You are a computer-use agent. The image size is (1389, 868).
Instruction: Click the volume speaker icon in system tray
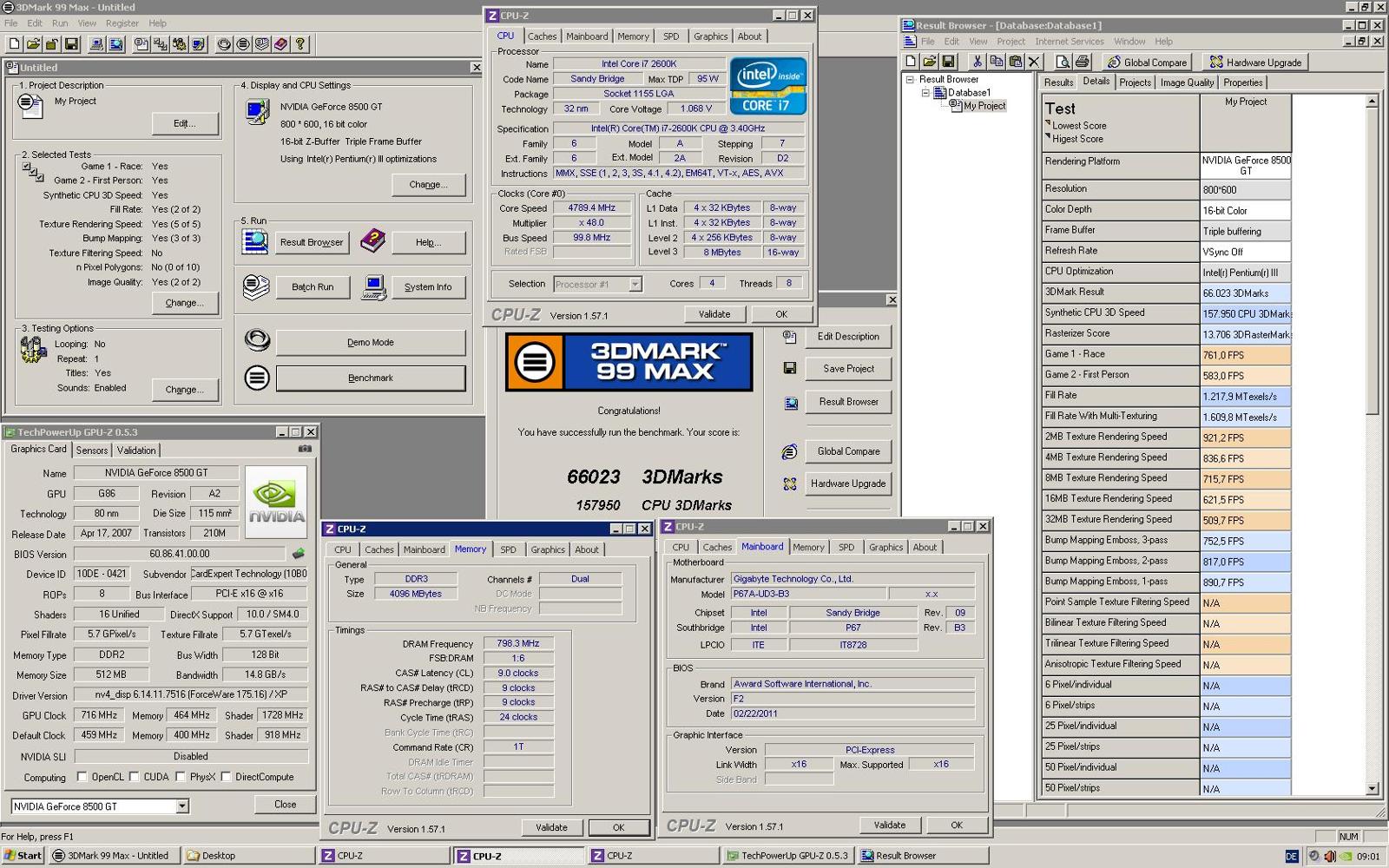(1329, 856)
